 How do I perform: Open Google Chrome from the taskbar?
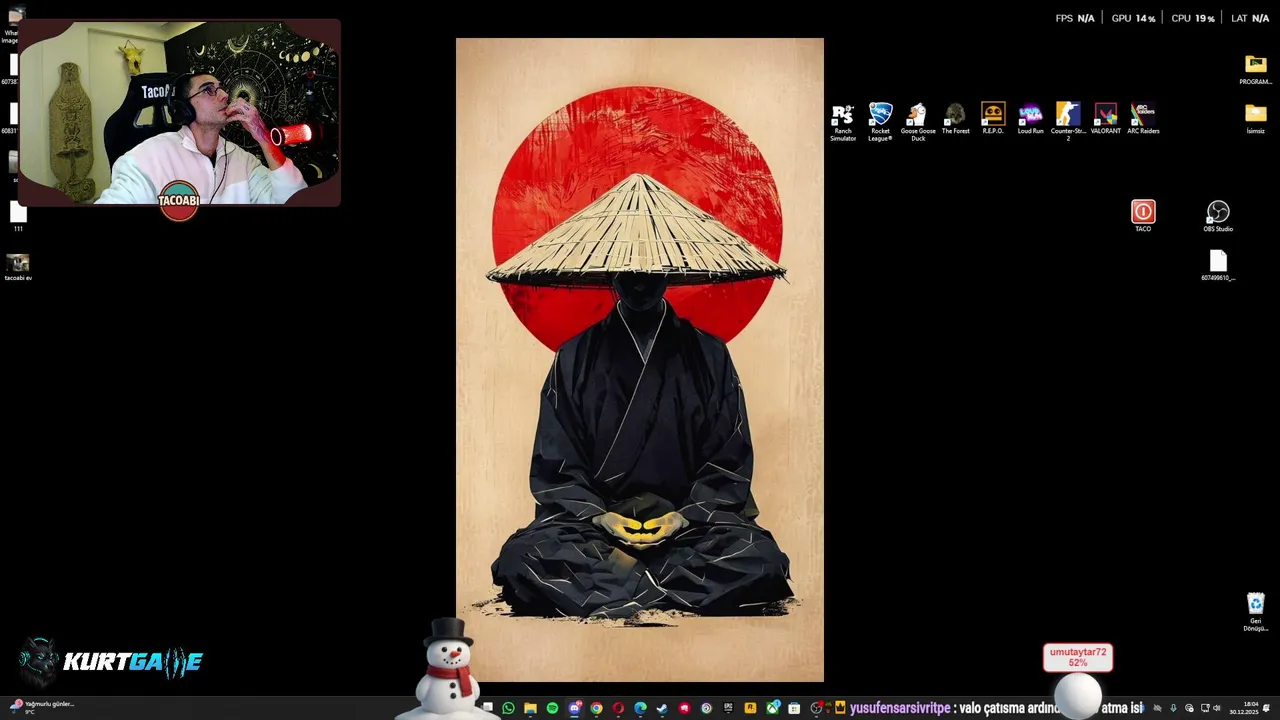[596, 708]
